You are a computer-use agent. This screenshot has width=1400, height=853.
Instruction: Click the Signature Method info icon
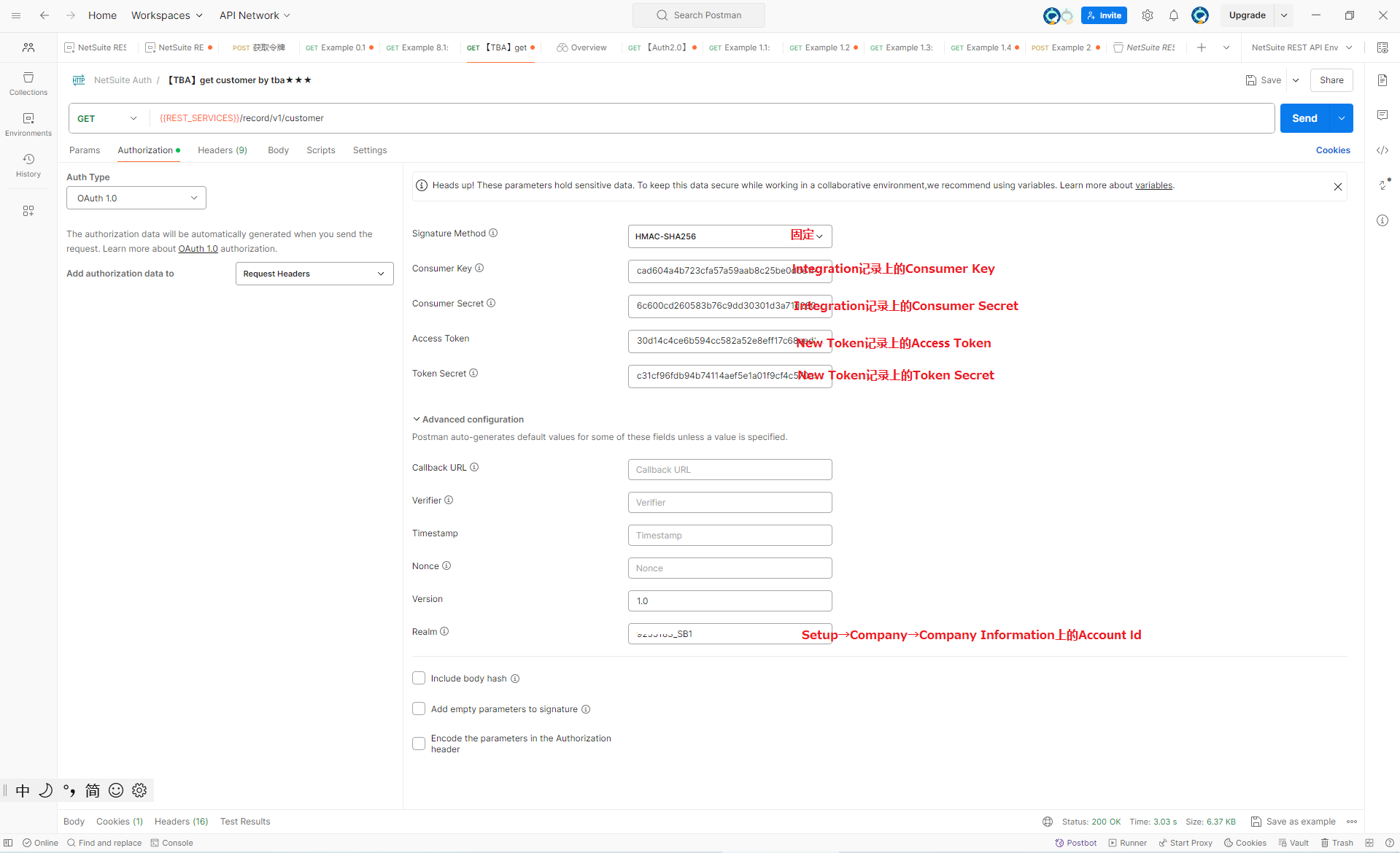tap(493, 233)
